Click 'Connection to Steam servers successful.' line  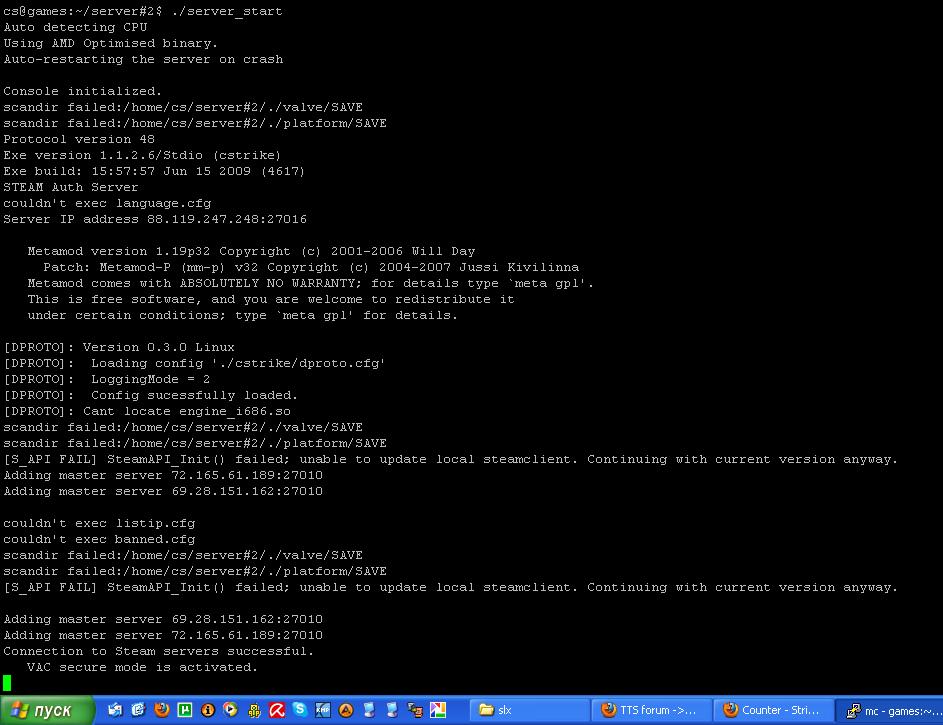(159, 651)
